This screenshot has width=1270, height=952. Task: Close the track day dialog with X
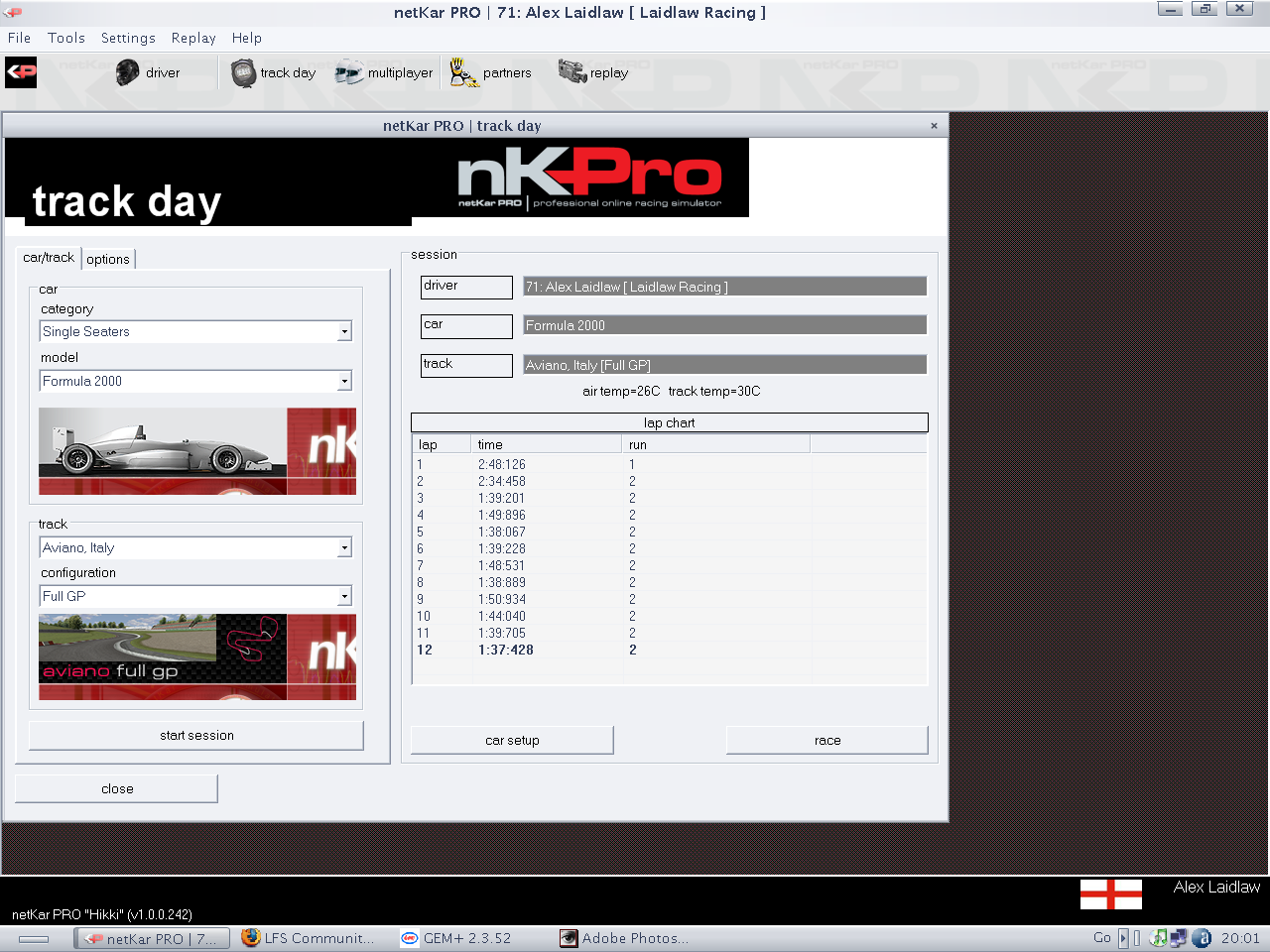934,125
